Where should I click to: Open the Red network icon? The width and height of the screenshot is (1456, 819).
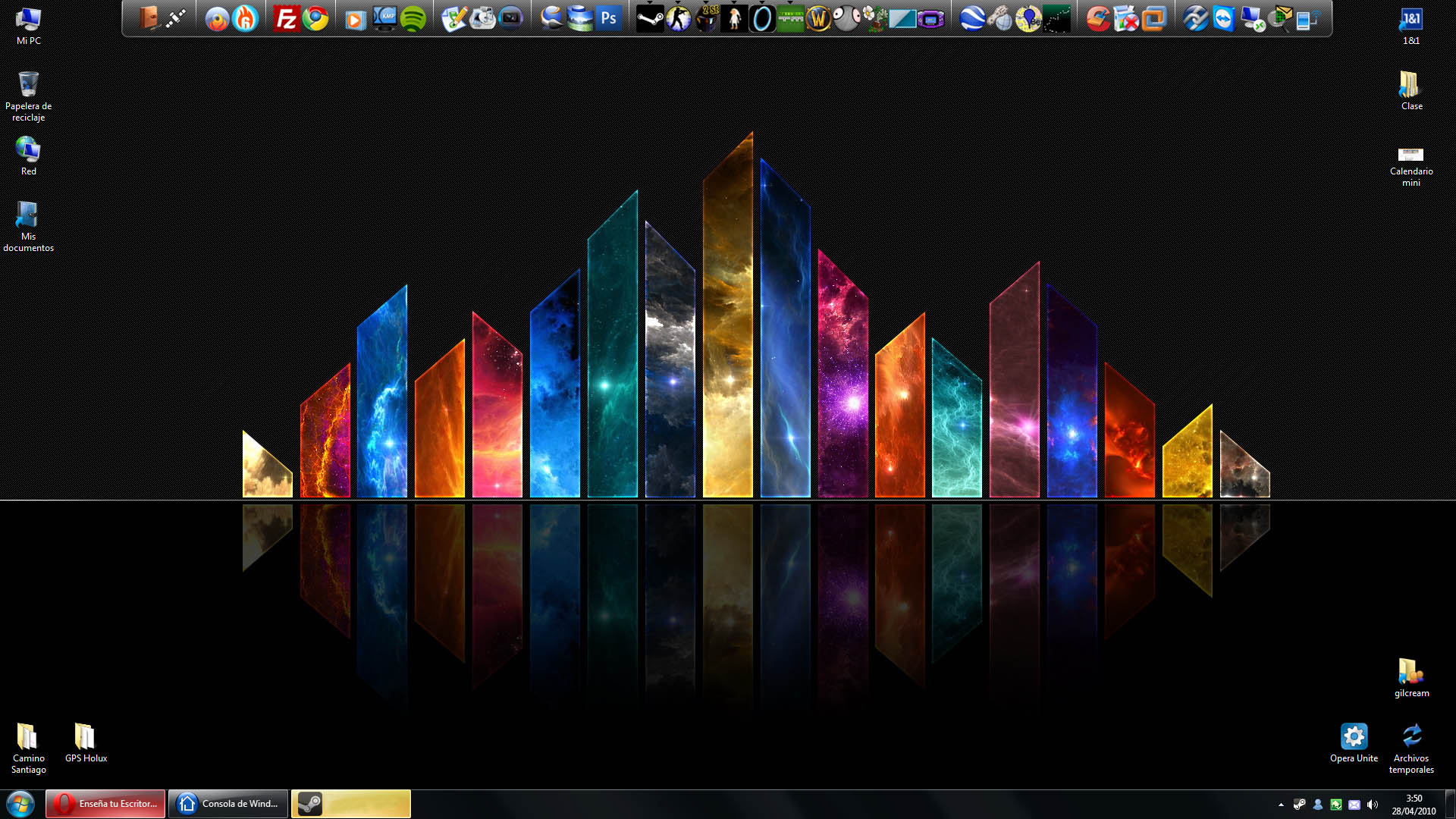pos(29,156)
